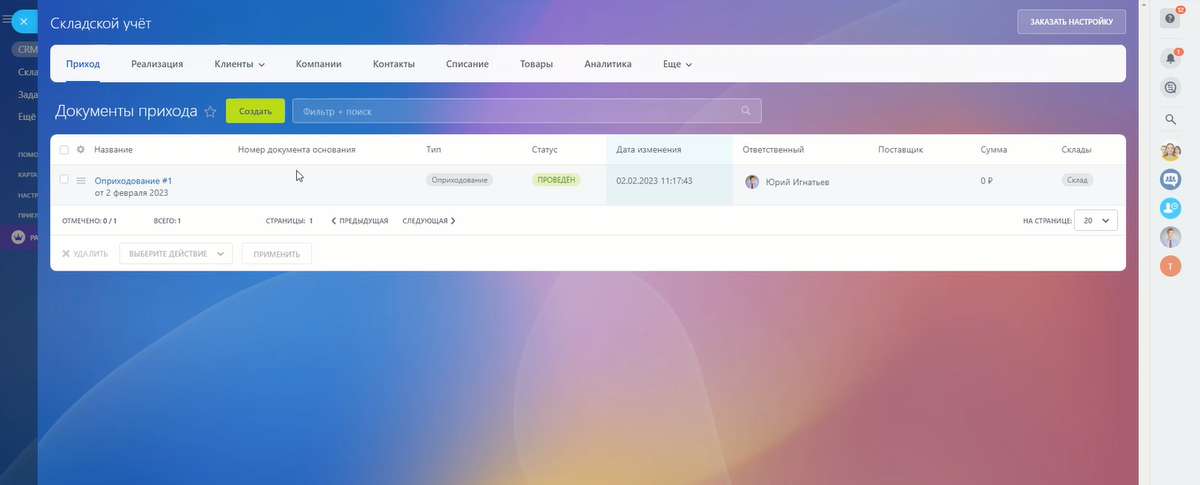Switch to the Приход tab
Image resolution: width=1200 pixels, height=485 pixels.
pyautogui.click(x=83, y=64)
